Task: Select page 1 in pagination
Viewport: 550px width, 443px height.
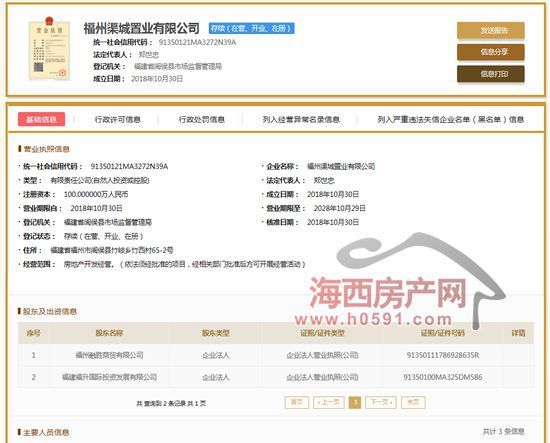Action: (x=355, y=402)
